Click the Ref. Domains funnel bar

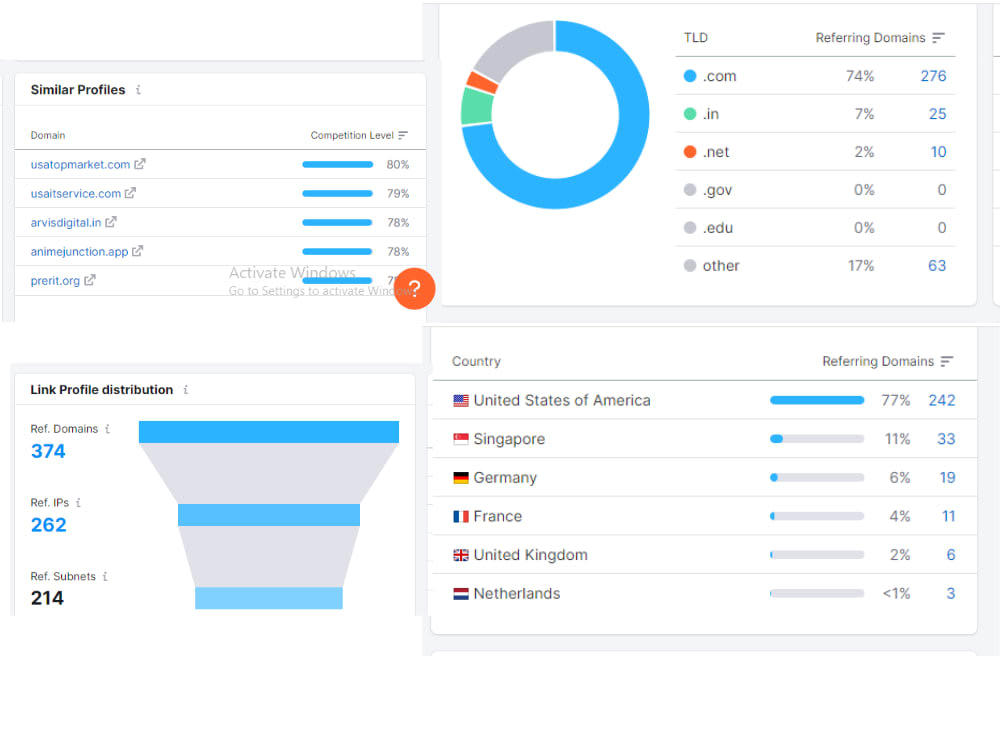(268, 432)
